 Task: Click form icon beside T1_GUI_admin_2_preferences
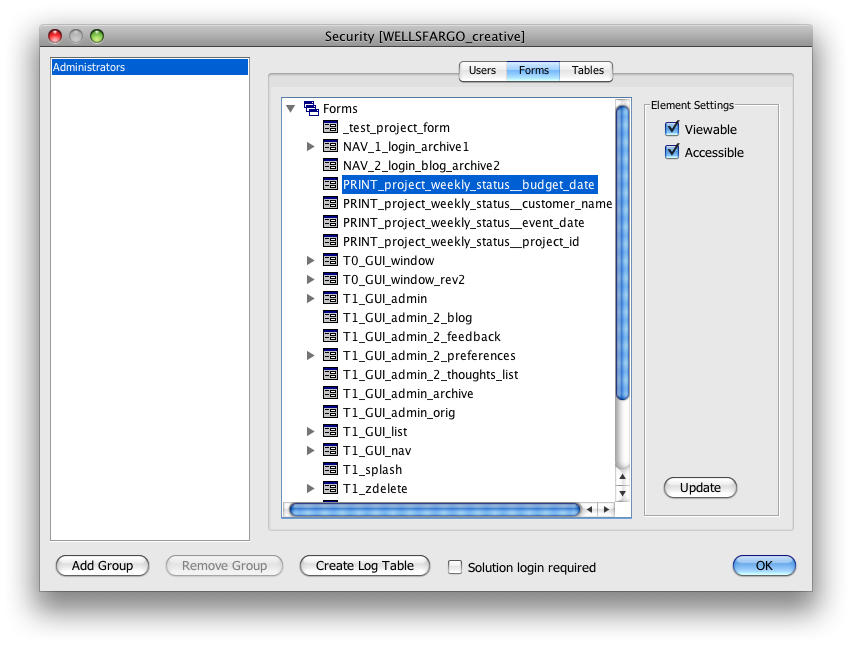click(x=330, y=355)
